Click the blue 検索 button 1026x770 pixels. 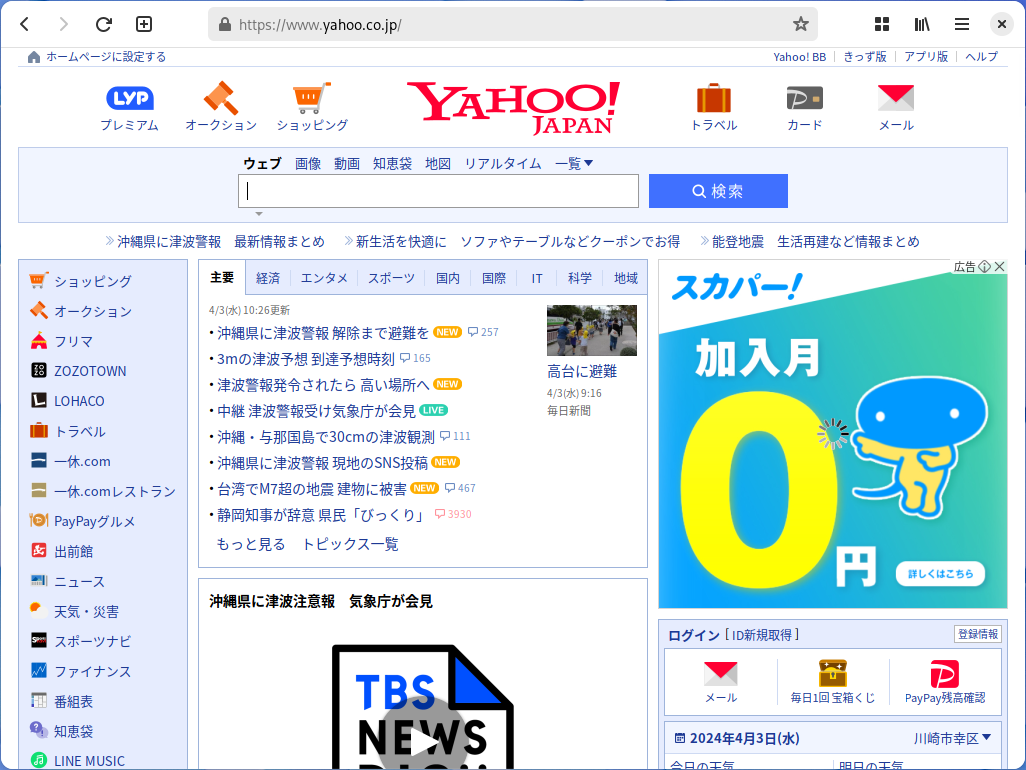click(718, 191)
